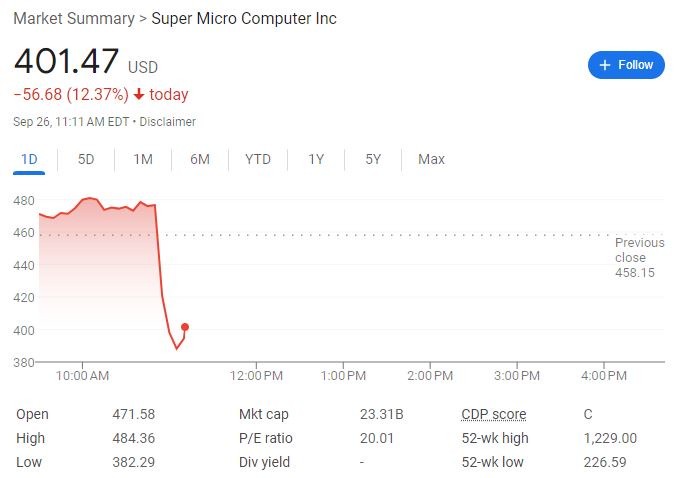The width and height of the screenshot is (696, 478).
Task: Click the 401.47 stock price
Action: [66, 62]
